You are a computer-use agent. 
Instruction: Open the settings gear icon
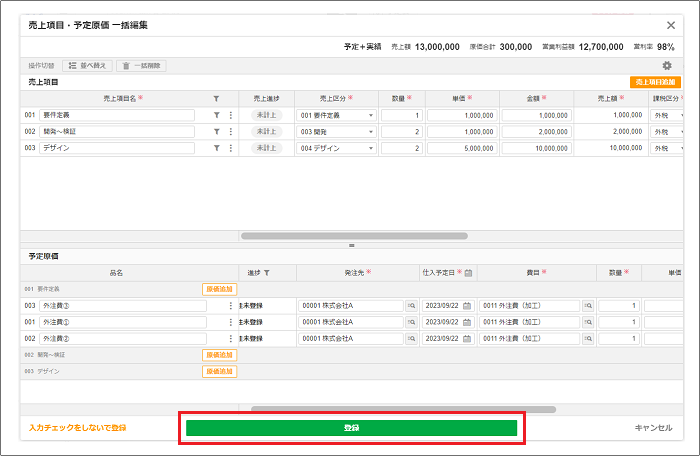pos(667,66)
